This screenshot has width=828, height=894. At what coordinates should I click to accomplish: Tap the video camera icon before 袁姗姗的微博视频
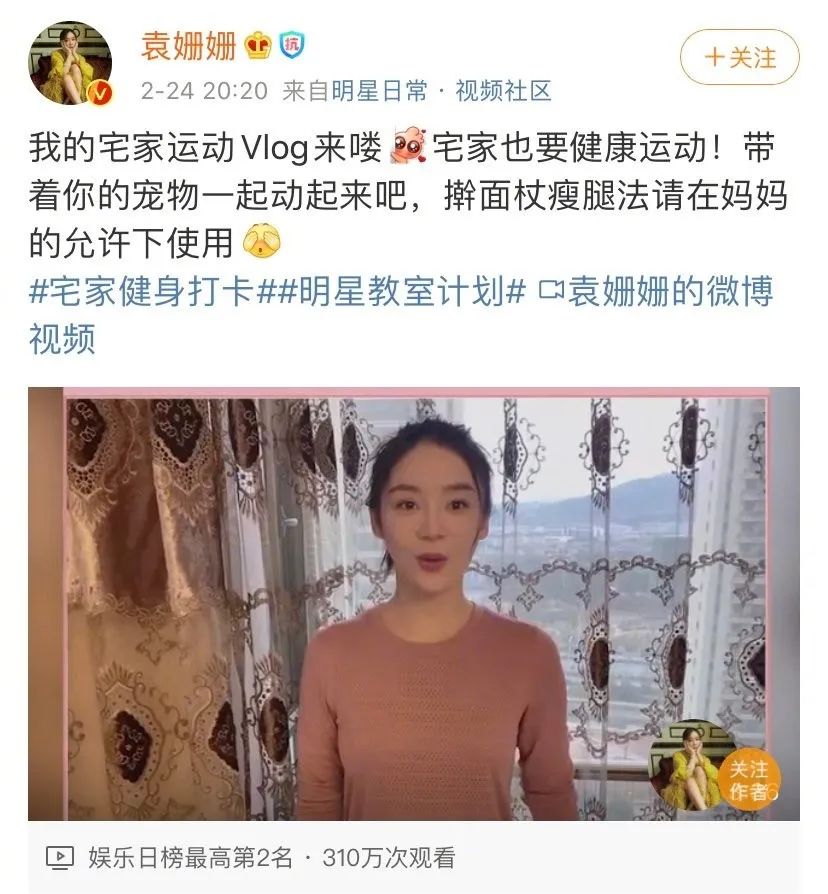[x=551, y=290]
